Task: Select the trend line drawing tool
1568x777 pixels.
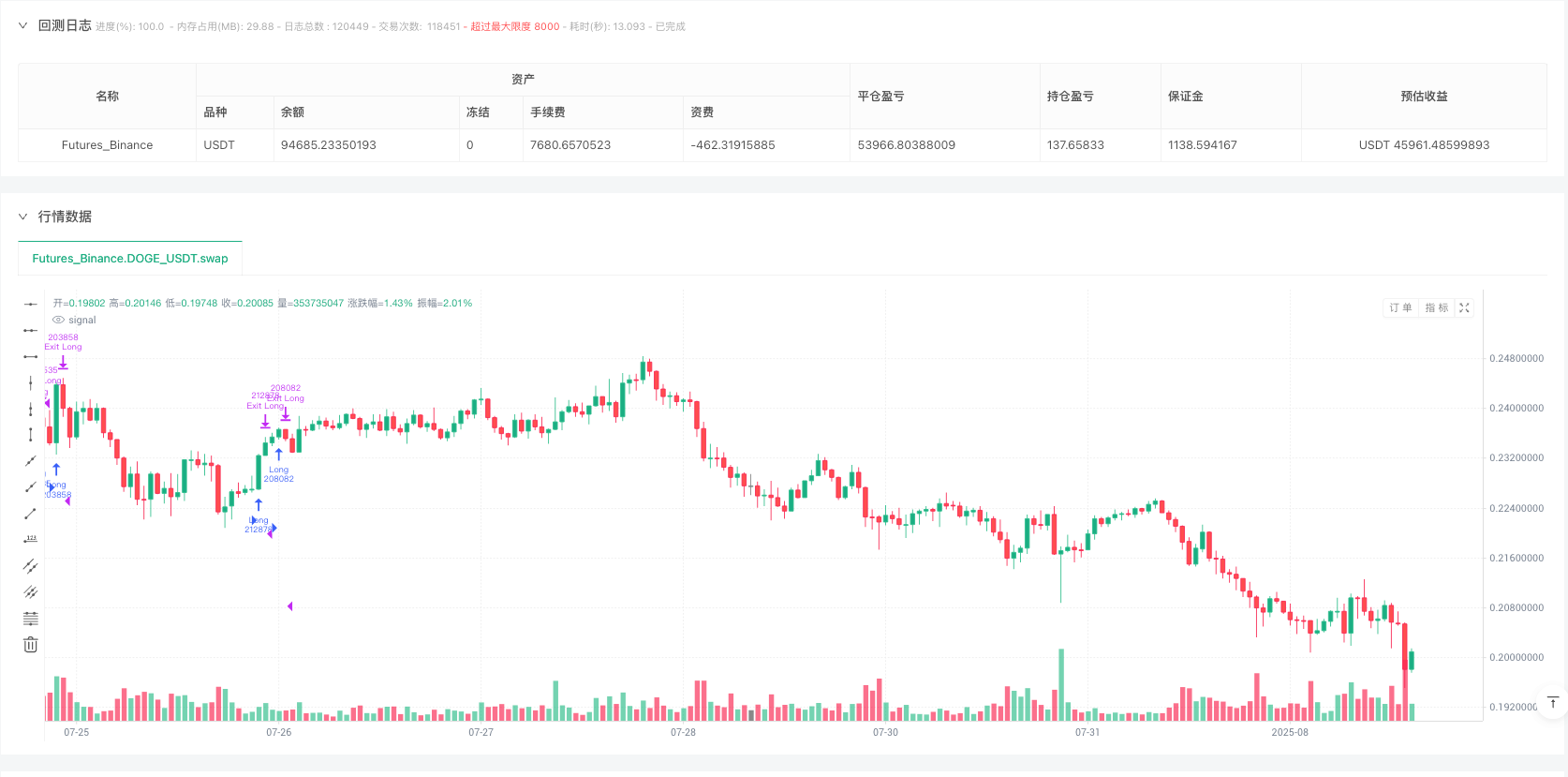Action: pyautogui.click(x=30, y=461)
